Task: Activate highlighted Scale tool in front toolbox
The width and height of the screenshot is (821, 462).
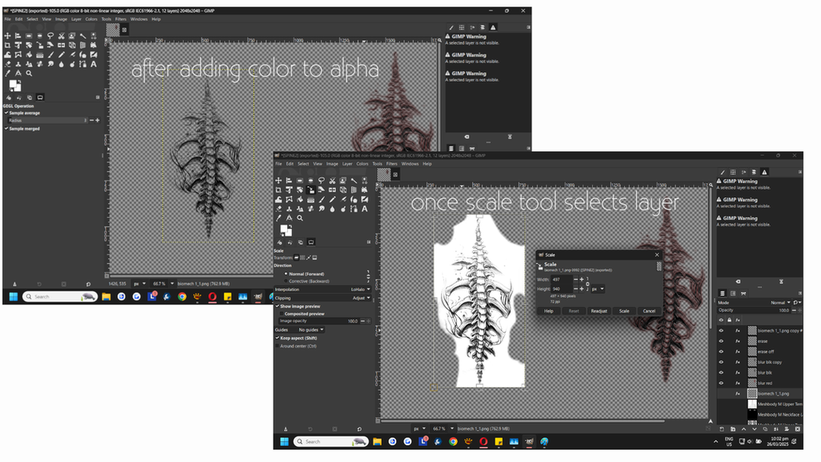Action: (x=311, y=190)
